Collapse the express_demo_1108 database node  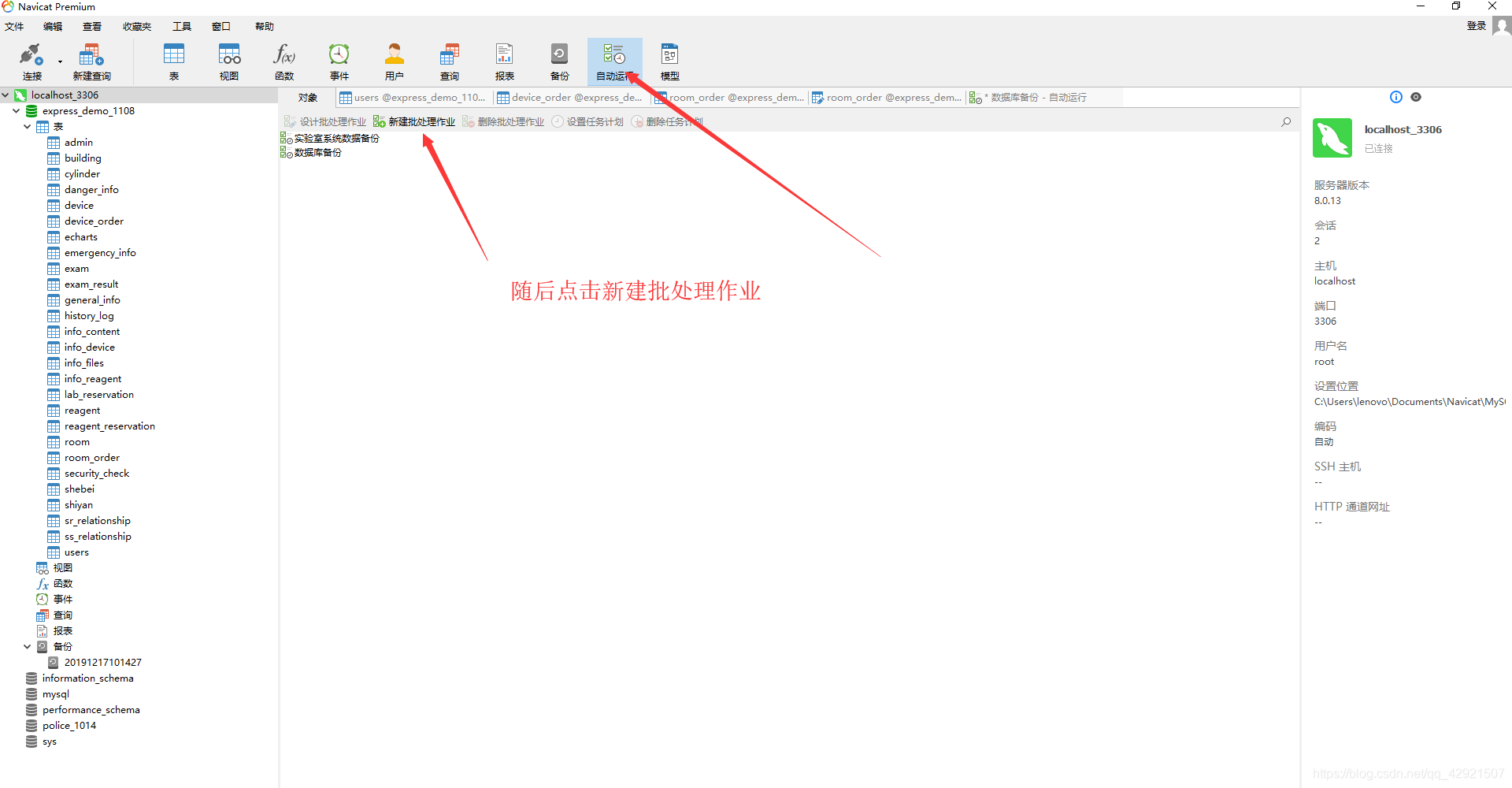(17, 110)
